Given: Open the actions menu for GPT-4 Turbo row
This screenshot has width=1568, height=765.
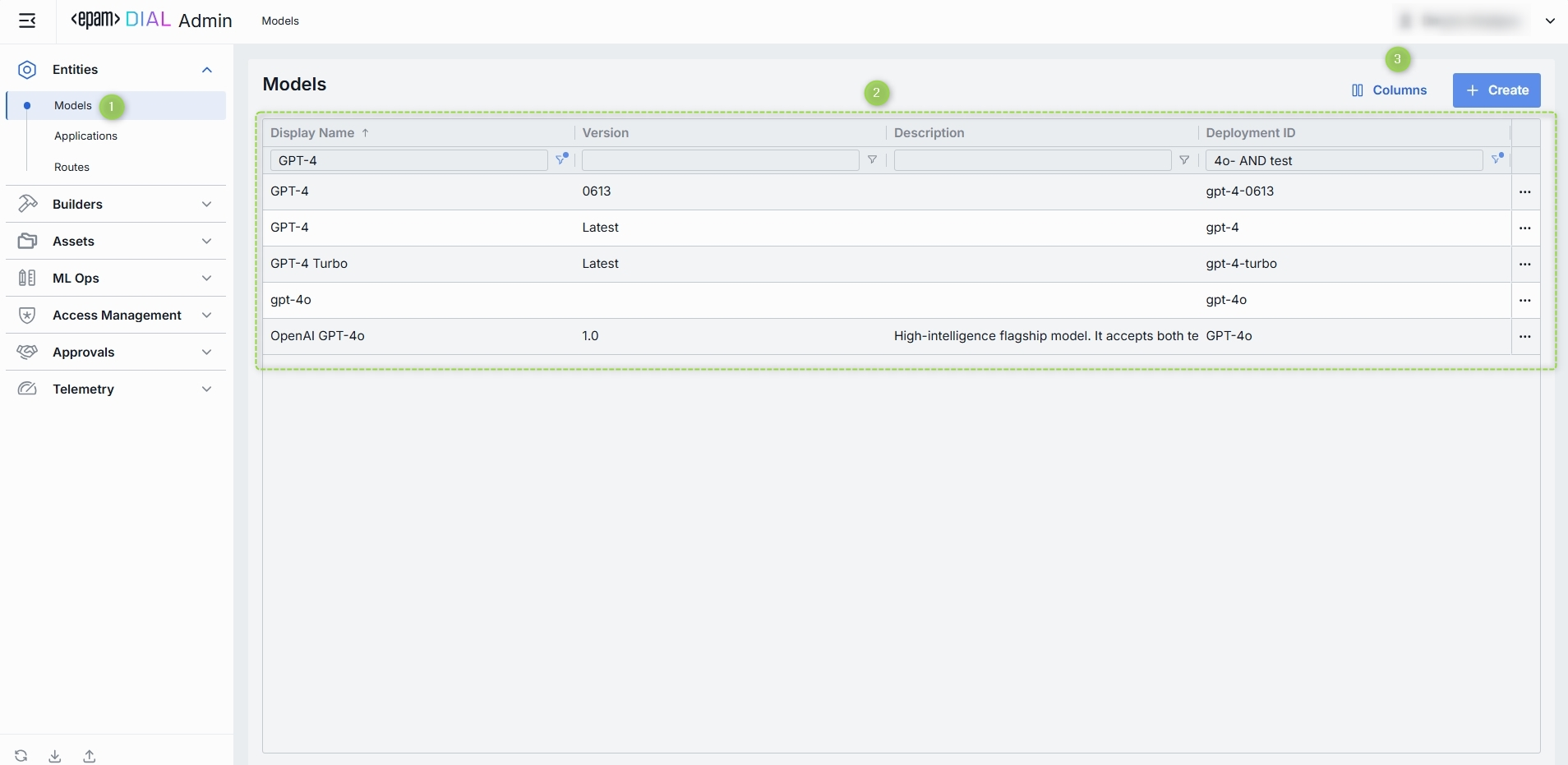Looking at the screenshot, I should pyautogui.click(x=1525, y=264).
